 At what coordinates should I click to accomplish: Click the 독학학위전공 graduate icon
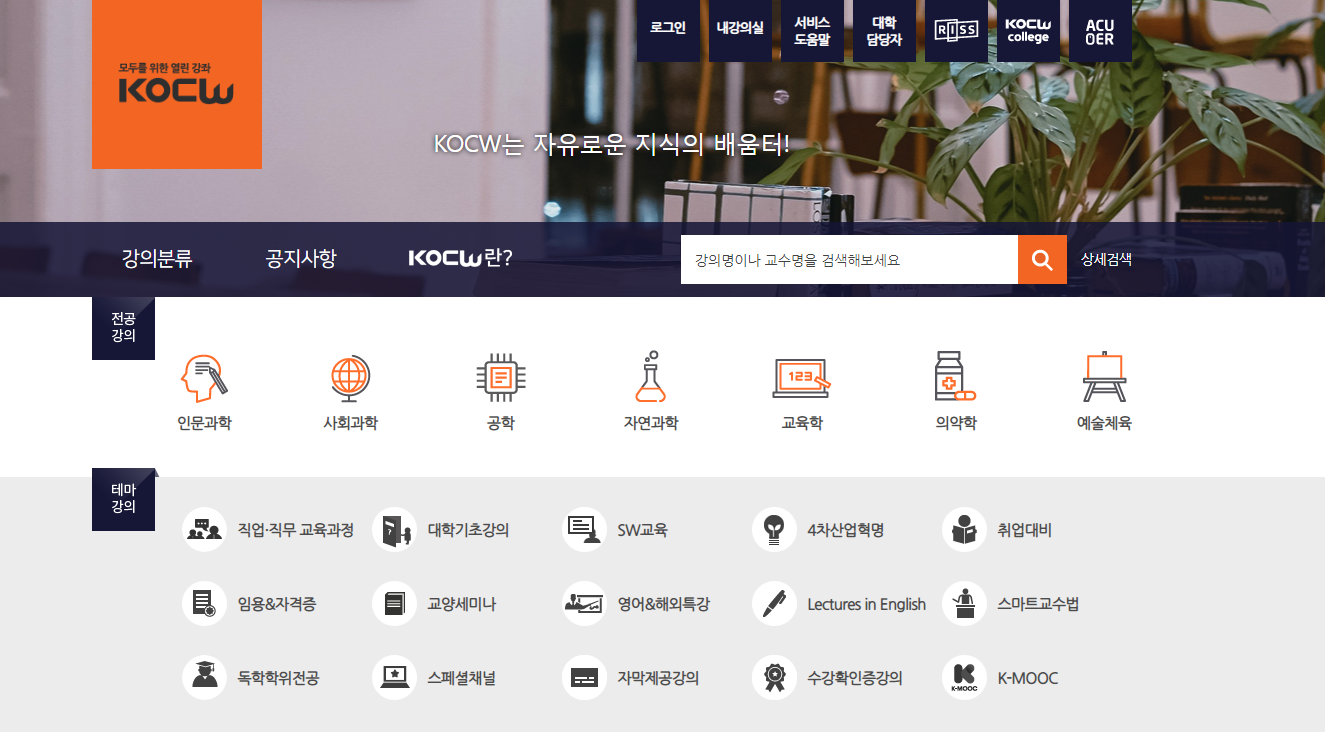pos(204,678)
